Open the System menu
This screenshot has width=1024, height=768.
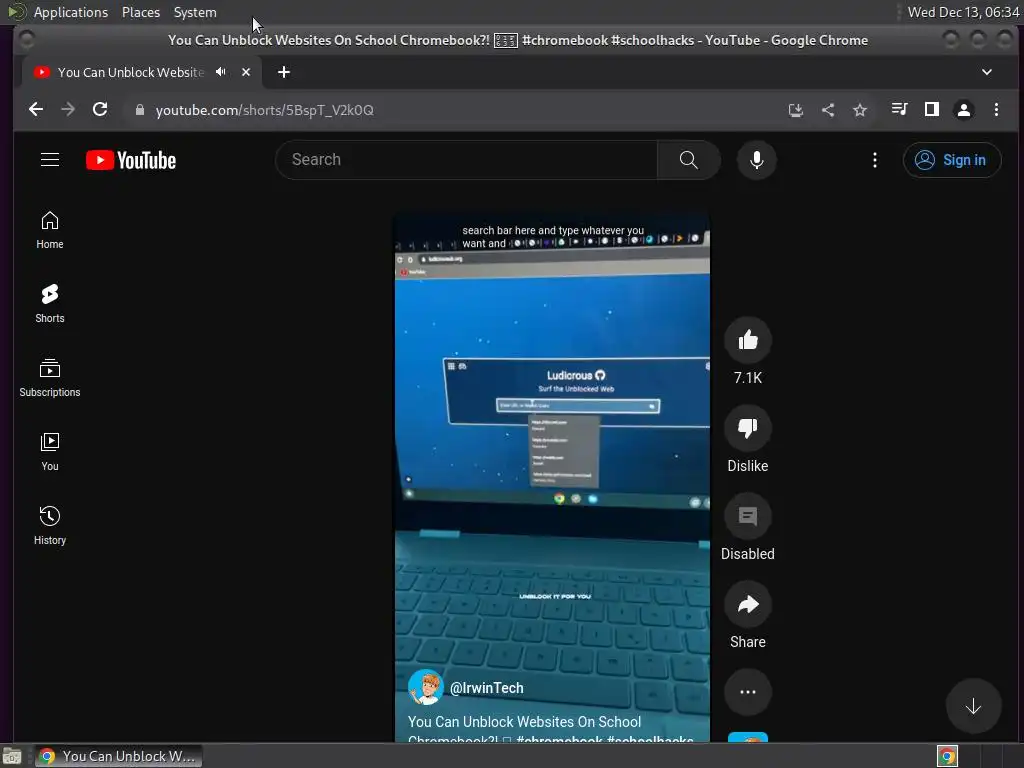point(195,12)
